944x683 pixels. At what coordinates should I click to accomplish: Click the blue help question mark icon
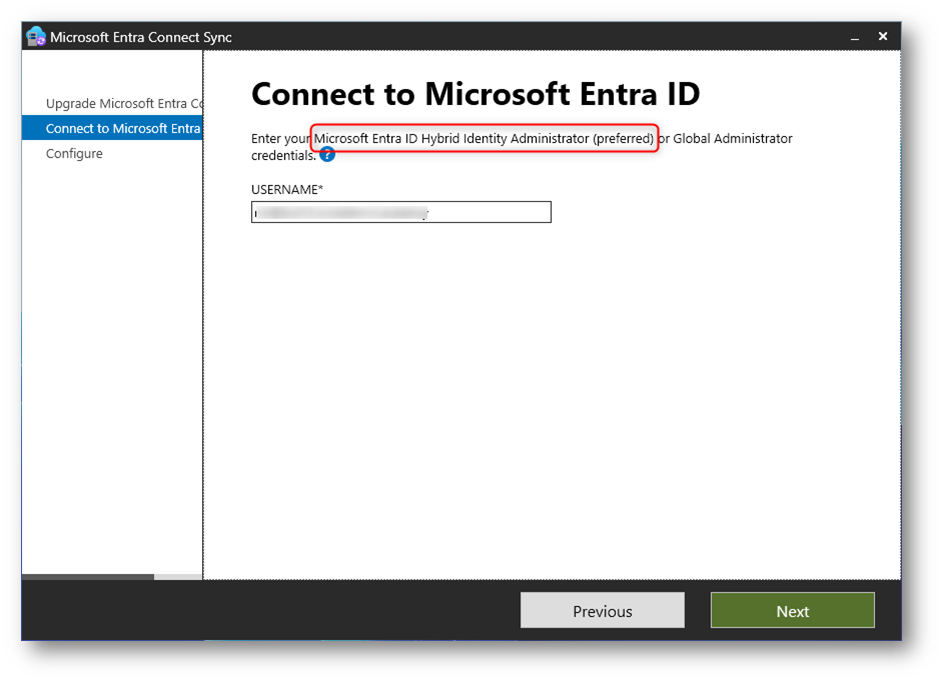(327, 155)
